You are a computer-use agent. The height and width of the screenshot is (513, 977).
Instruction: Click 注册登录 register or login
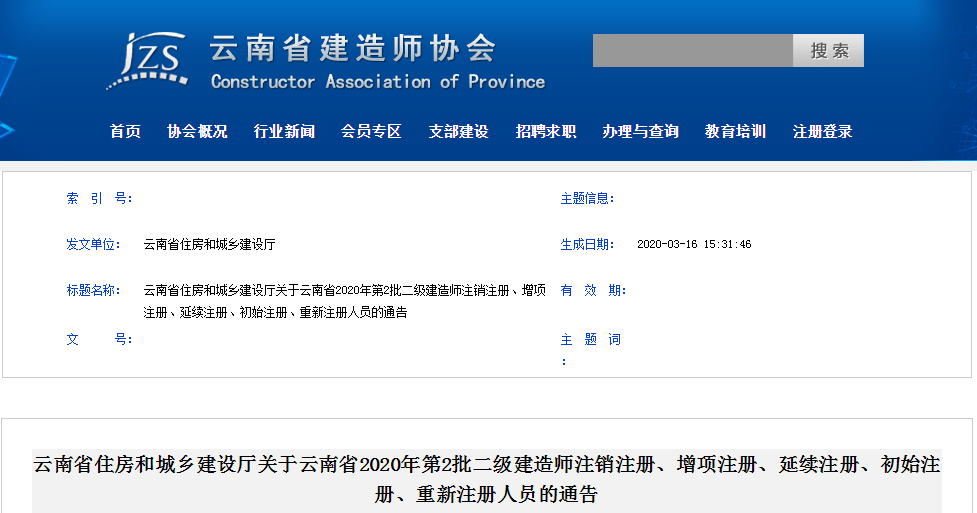[822, 132]
